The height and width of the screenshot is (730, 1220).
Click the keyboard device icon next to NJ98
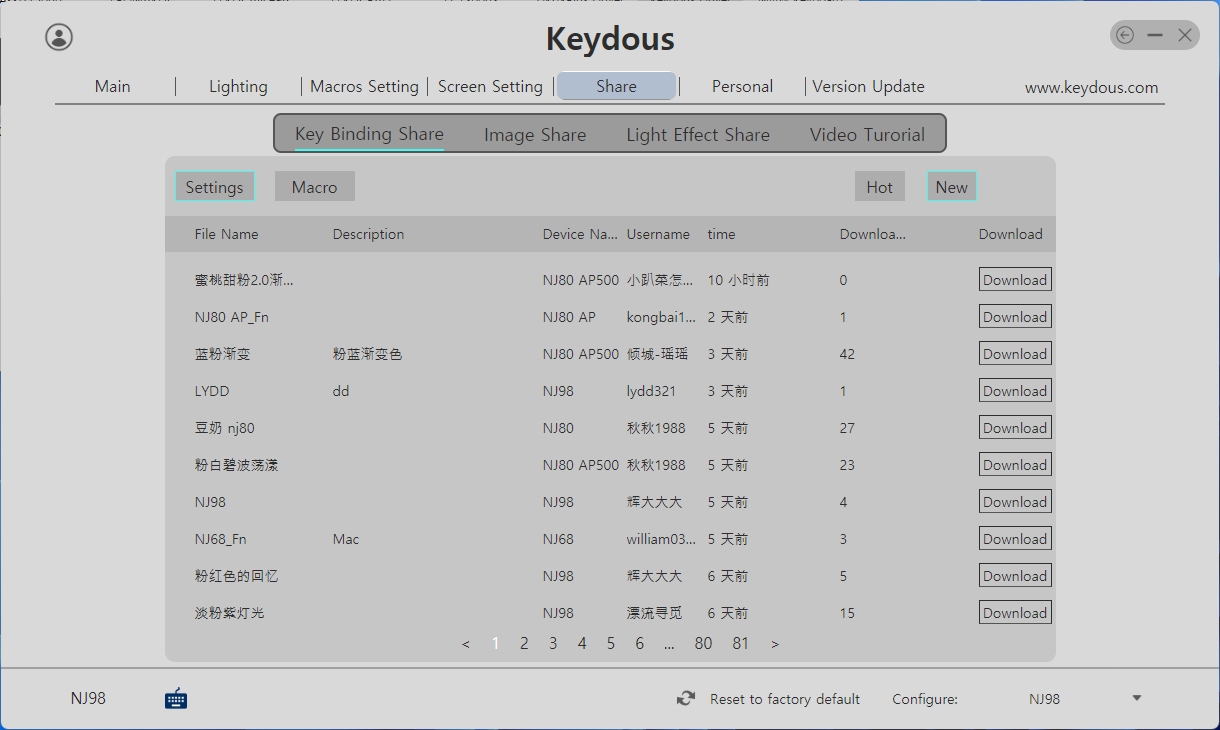176,698
